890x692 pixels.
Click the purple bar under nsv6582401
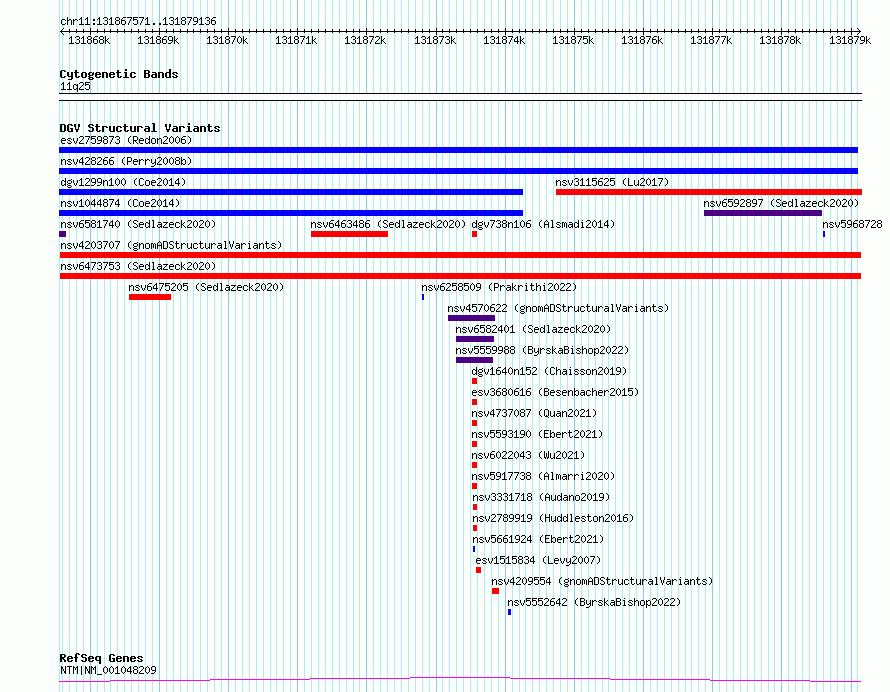tap(475, 339)
